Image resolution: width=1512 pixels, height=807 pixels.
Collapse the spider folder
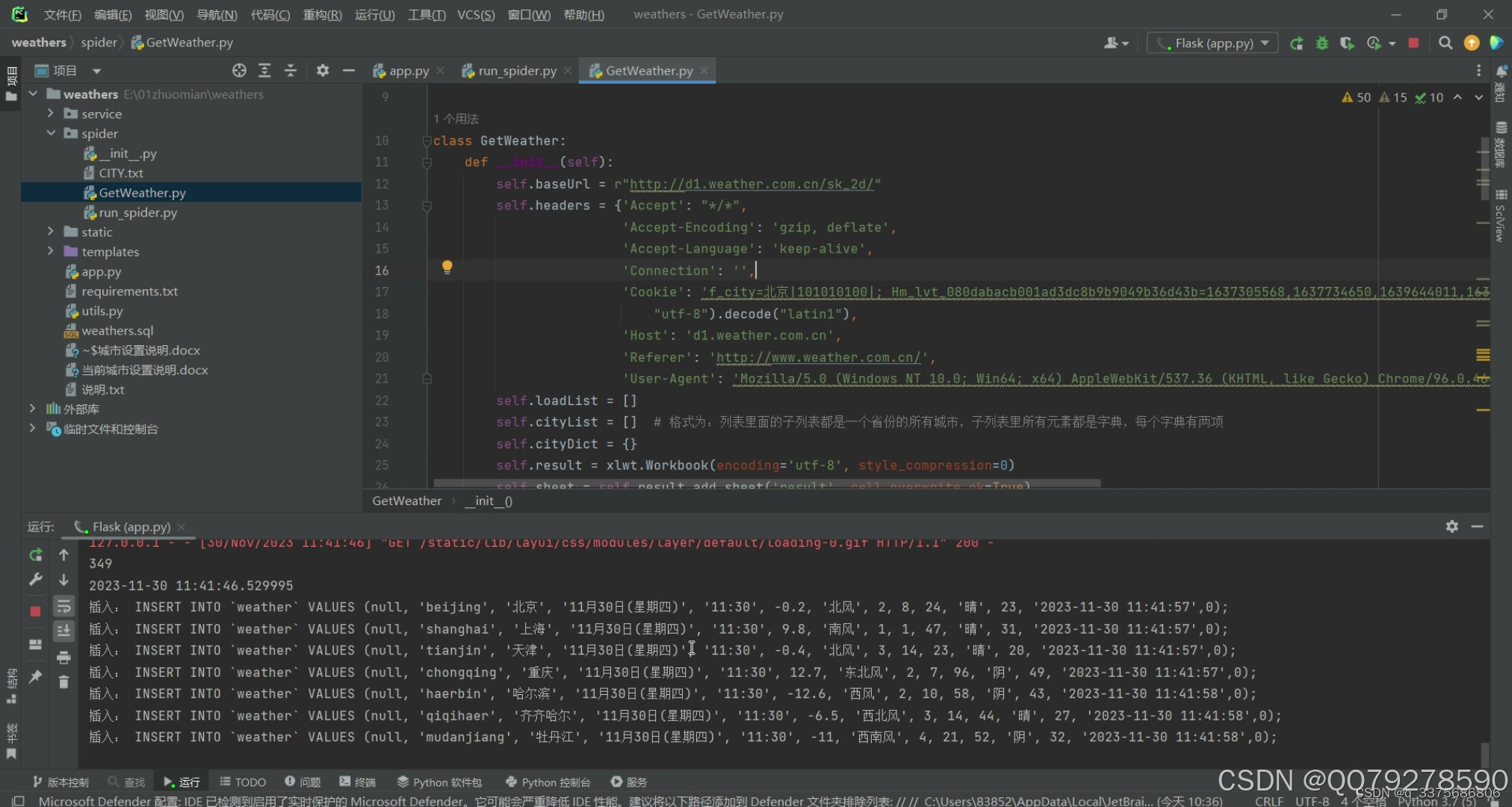pyautogui.click(x=50, y=133)
